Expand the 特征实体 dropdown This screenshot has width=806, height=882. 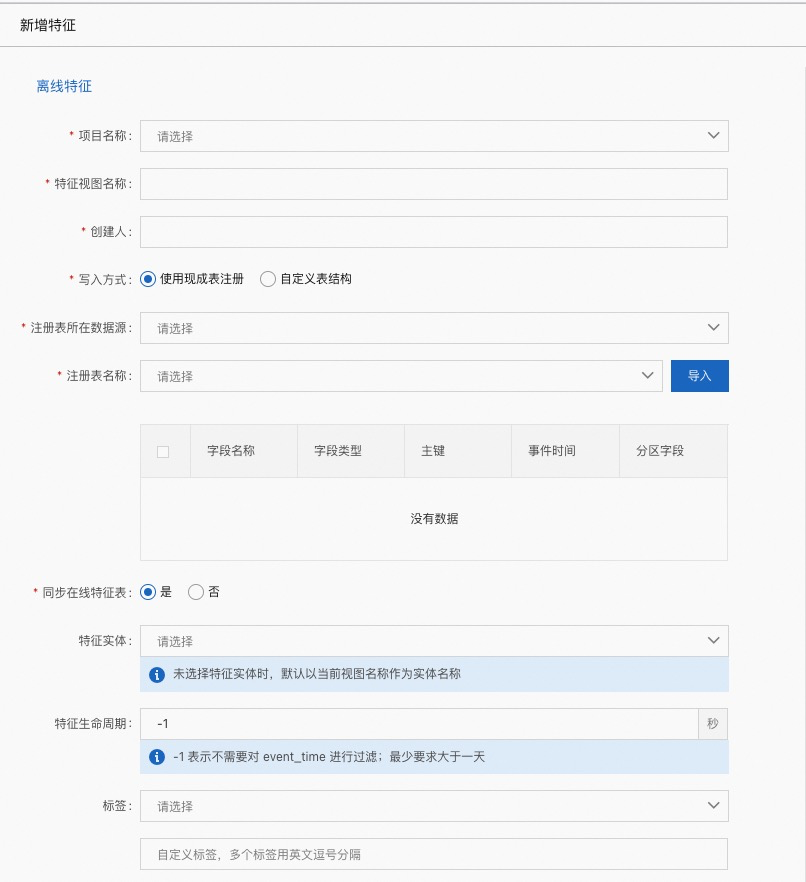(x=434, y=641)
